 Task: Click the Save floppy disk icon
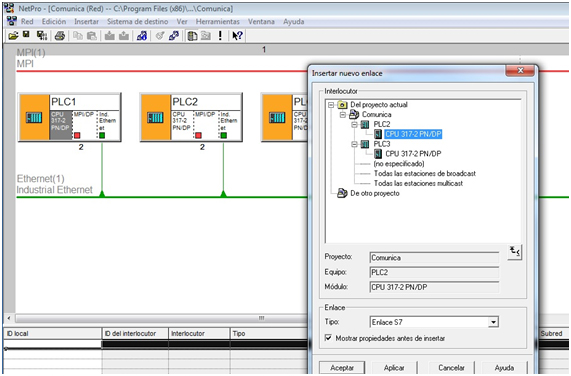[26, 35]
